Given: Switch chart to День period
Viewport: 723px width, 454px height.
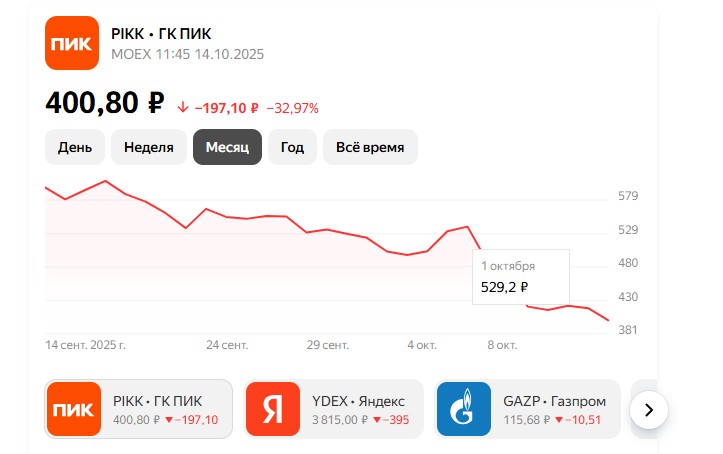Looking at the screenshot, I should point(75,147).
